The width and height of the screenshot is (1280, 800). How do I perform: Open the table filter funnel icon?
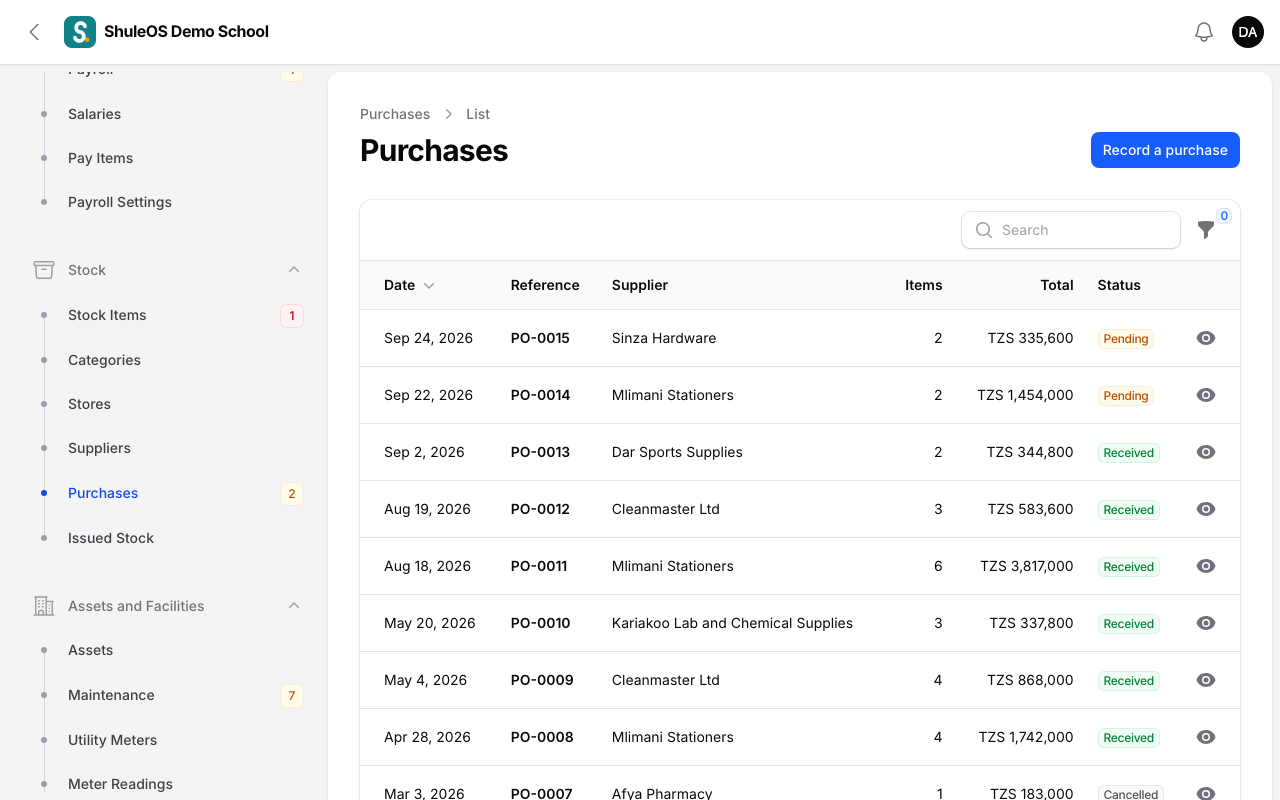point(1206,230)
